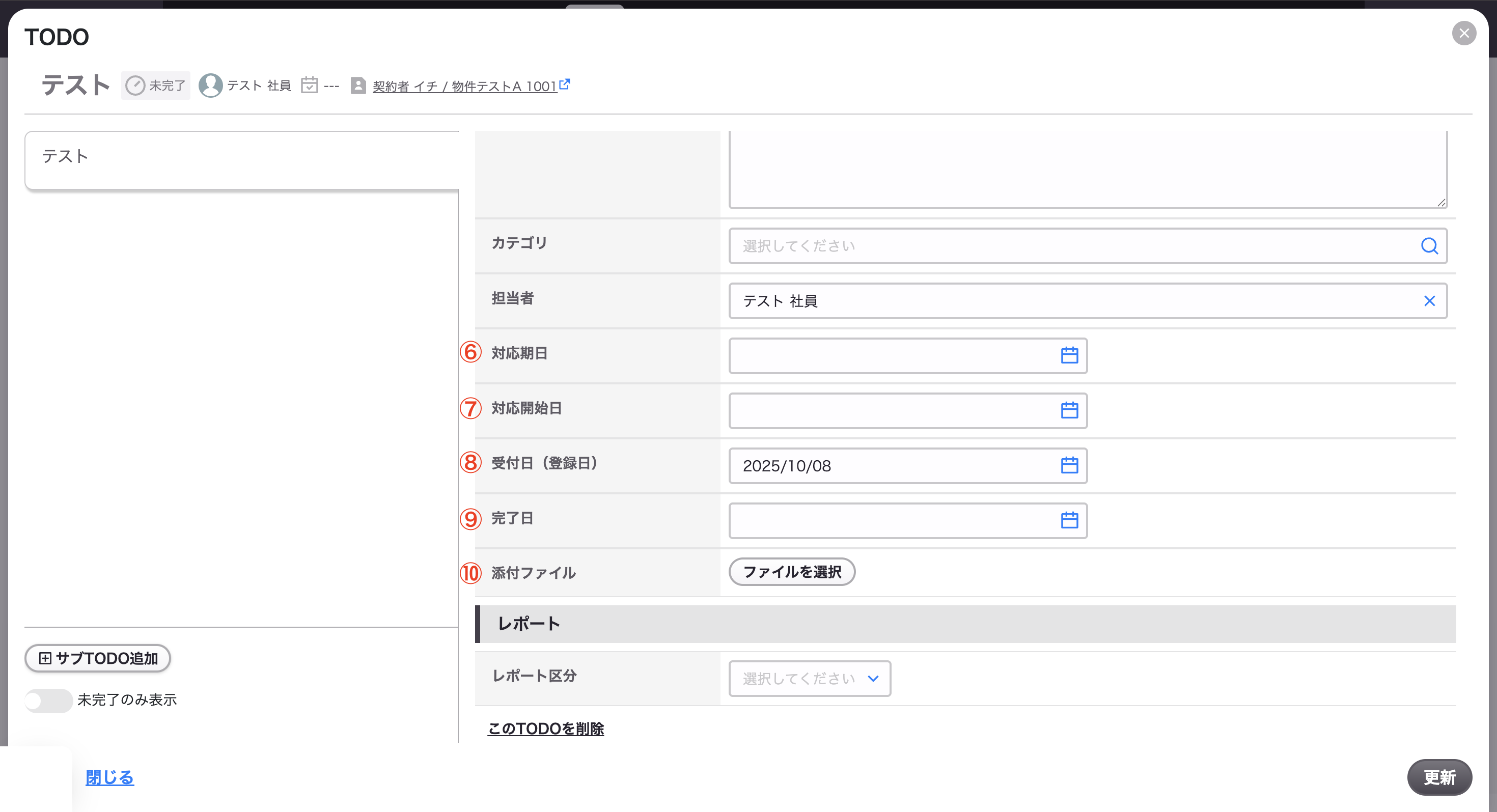Viewport: 1497px width, 812px height.
Task: Click the large text area above カテゴリ
Action: tap(1088, 170)
